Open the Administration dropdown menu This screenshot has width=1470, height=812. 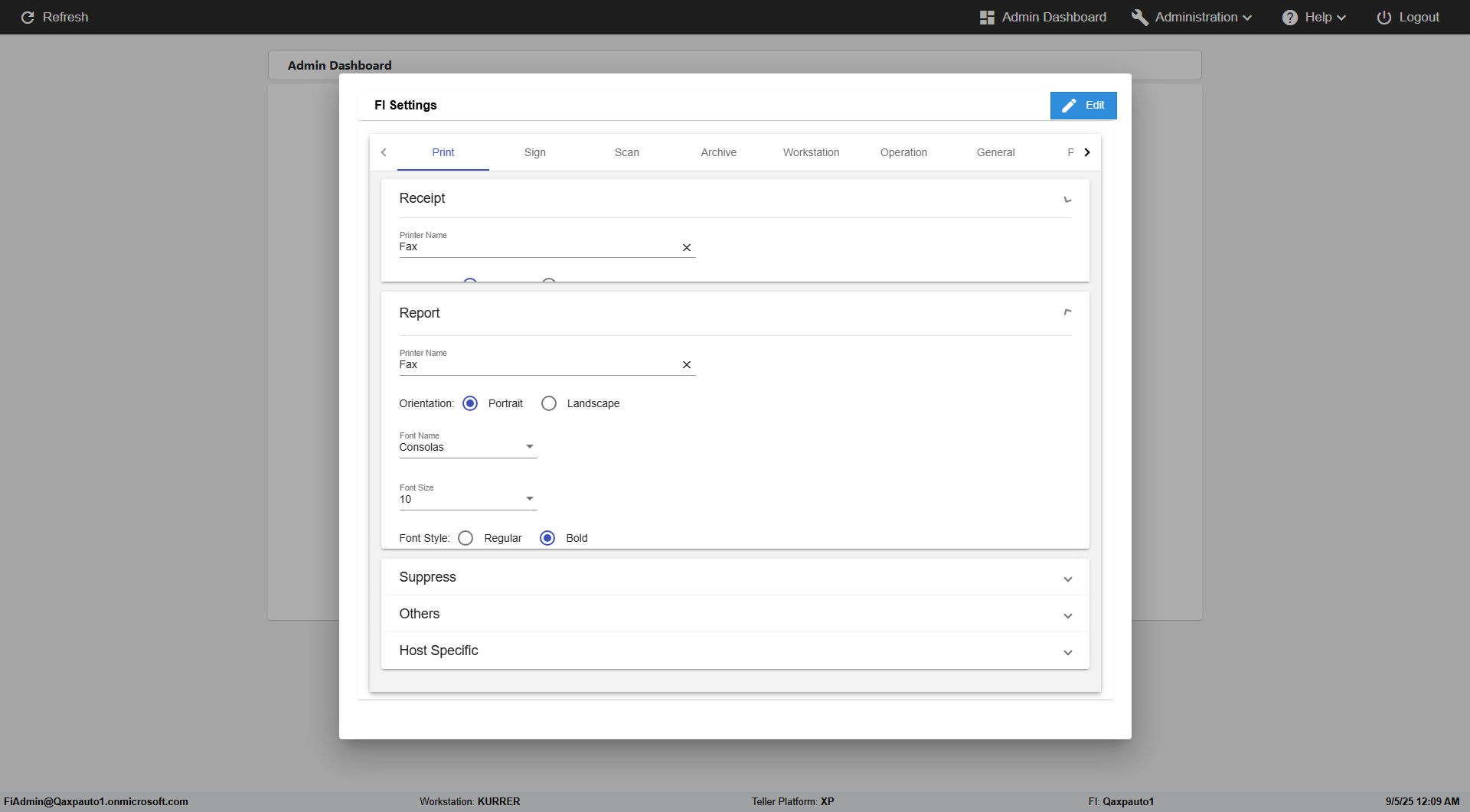click(x=1192, y=17)
